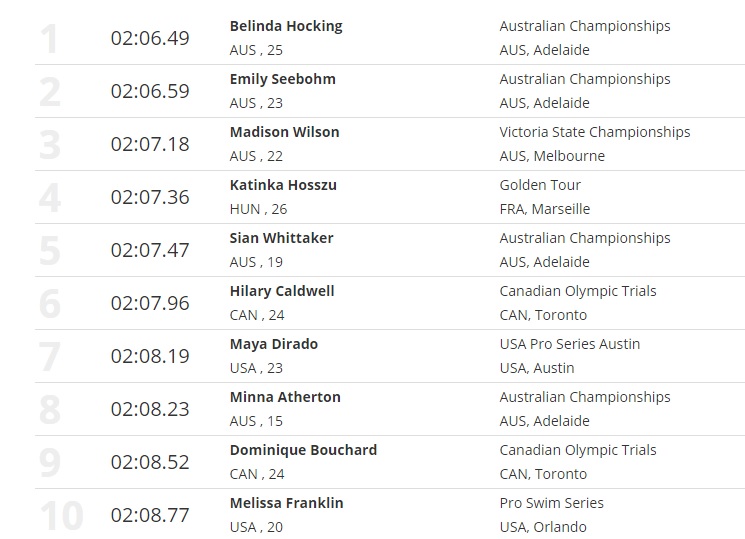
Task: Select Madison Wilson's name
Action: coord(284,132)
